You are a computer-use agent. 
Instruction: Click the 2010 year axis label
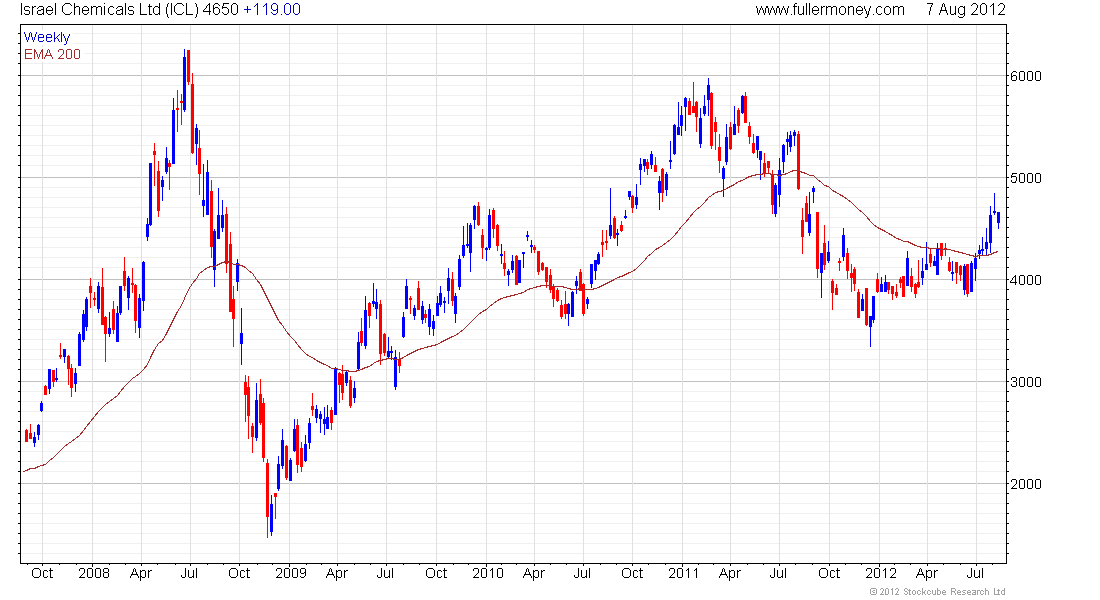(x=488, y=573)
